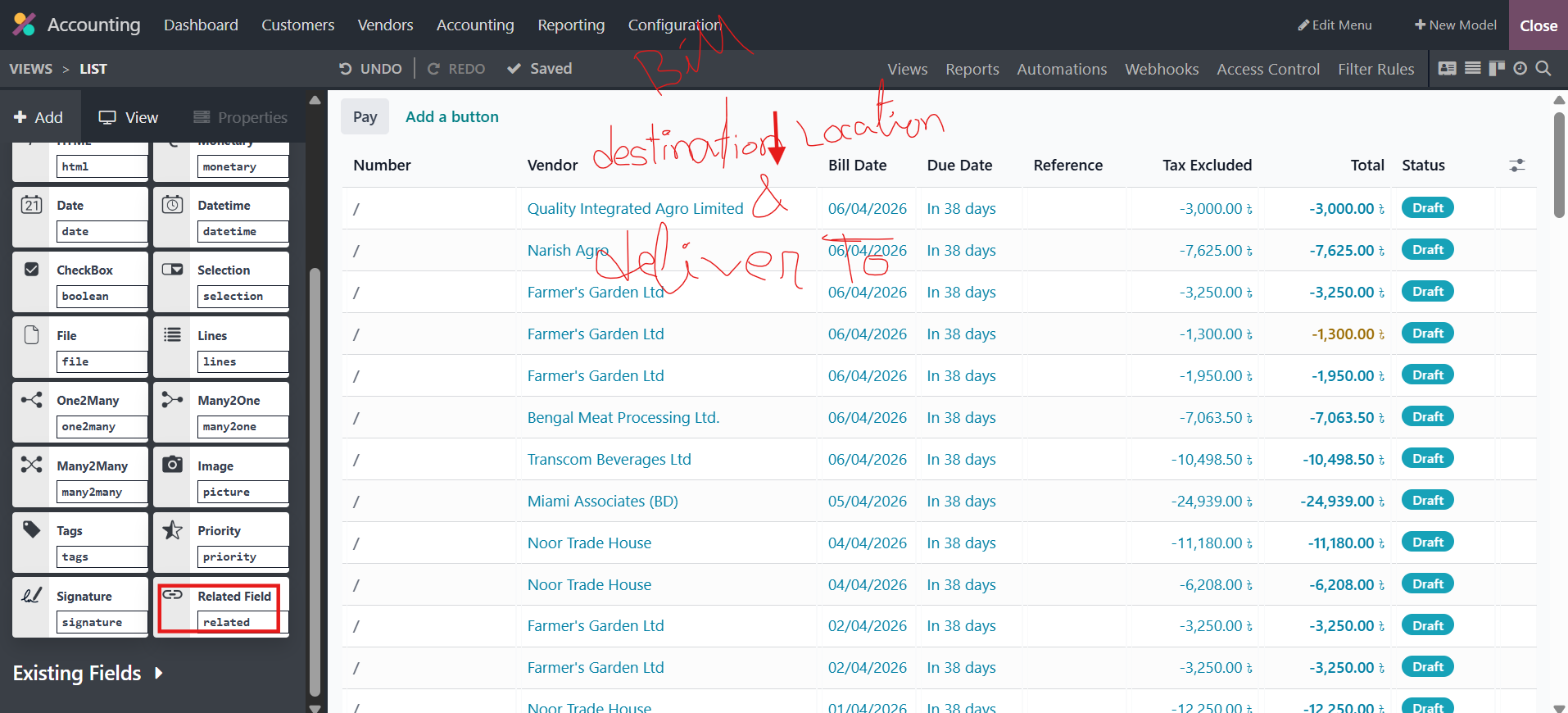
Task: Undo the last change
Action: [x=370, y=69]
